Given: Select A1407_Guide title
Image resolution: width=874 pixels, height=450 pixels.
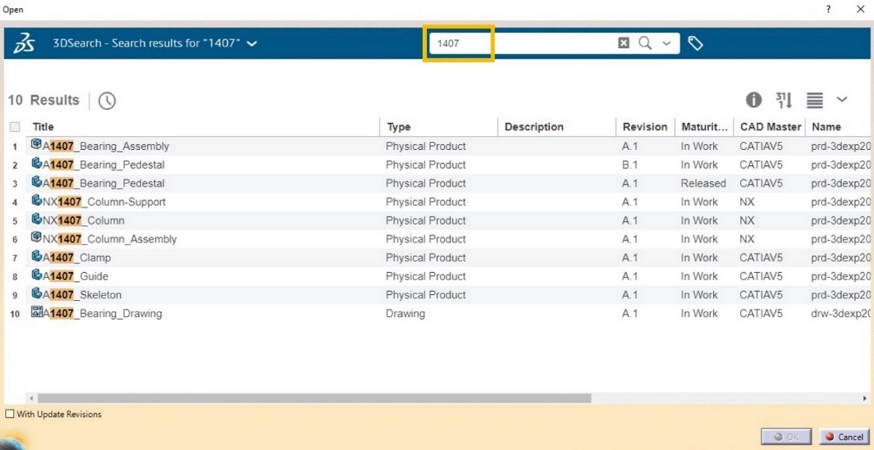Looking at the screenshot, I should [x=76, y=276].
